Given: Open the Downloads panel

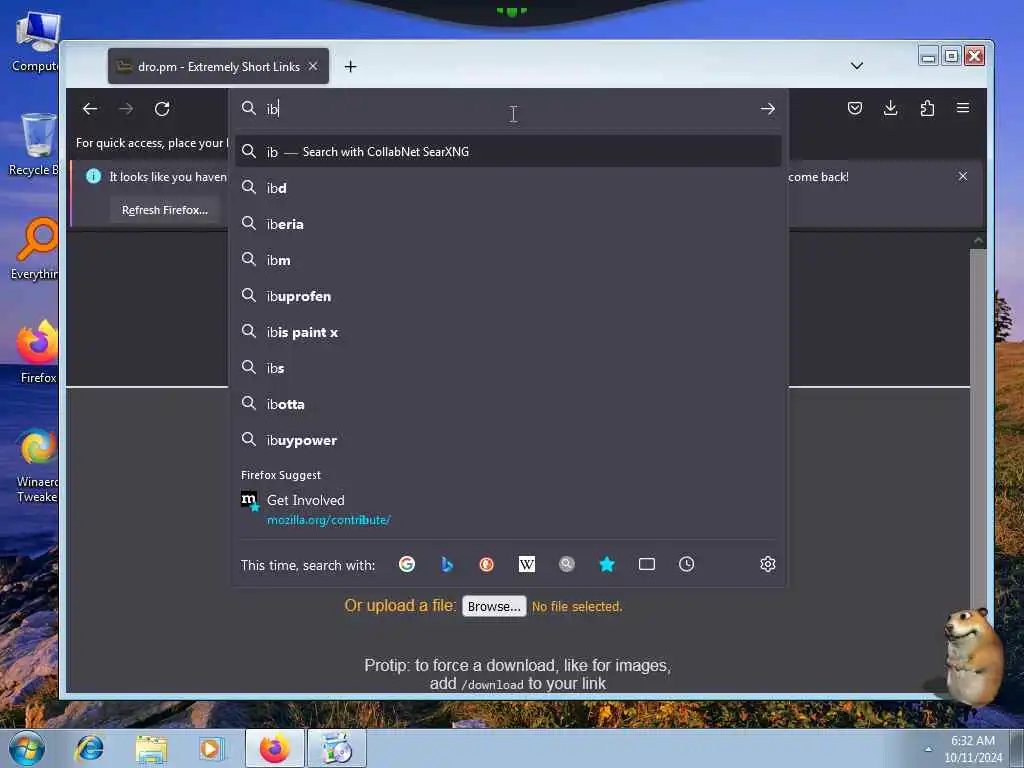Looking at the screenshot, I should click(x=890, y=108).
